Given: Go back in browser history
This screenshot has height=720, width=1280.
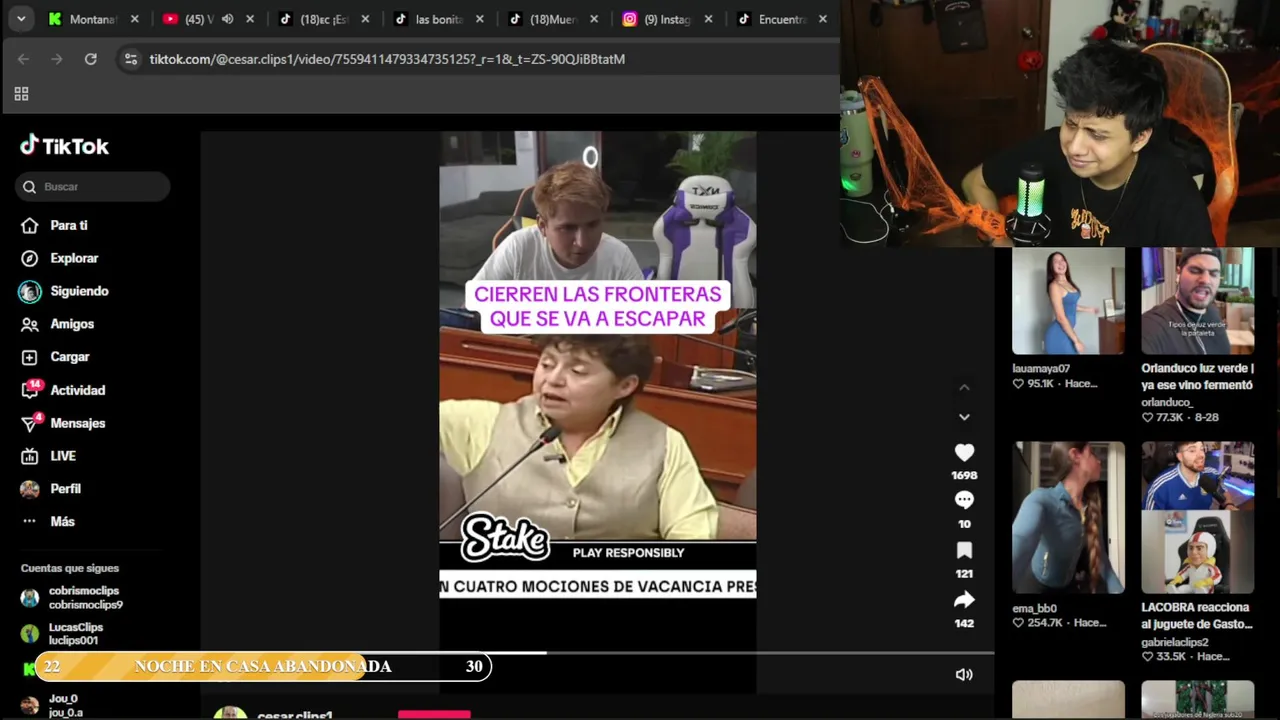Looking at the screenshot, I should click(23, 59).
